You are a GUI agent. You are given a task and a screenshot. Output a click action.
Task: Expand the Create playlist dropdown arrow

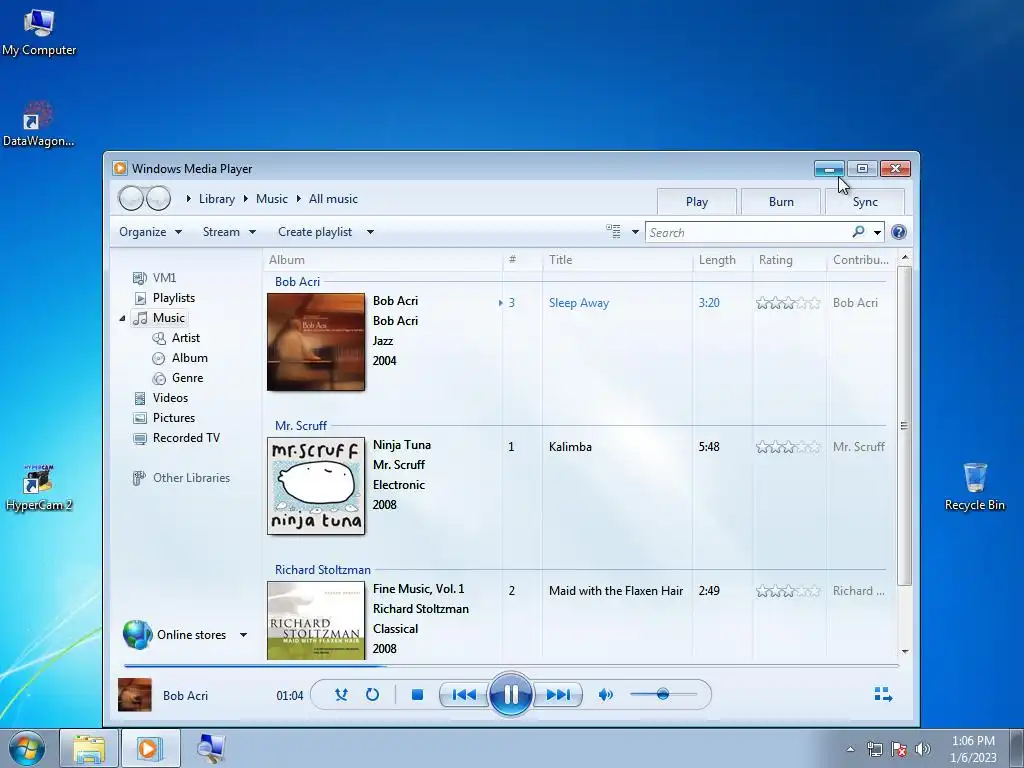click(370, 232)
